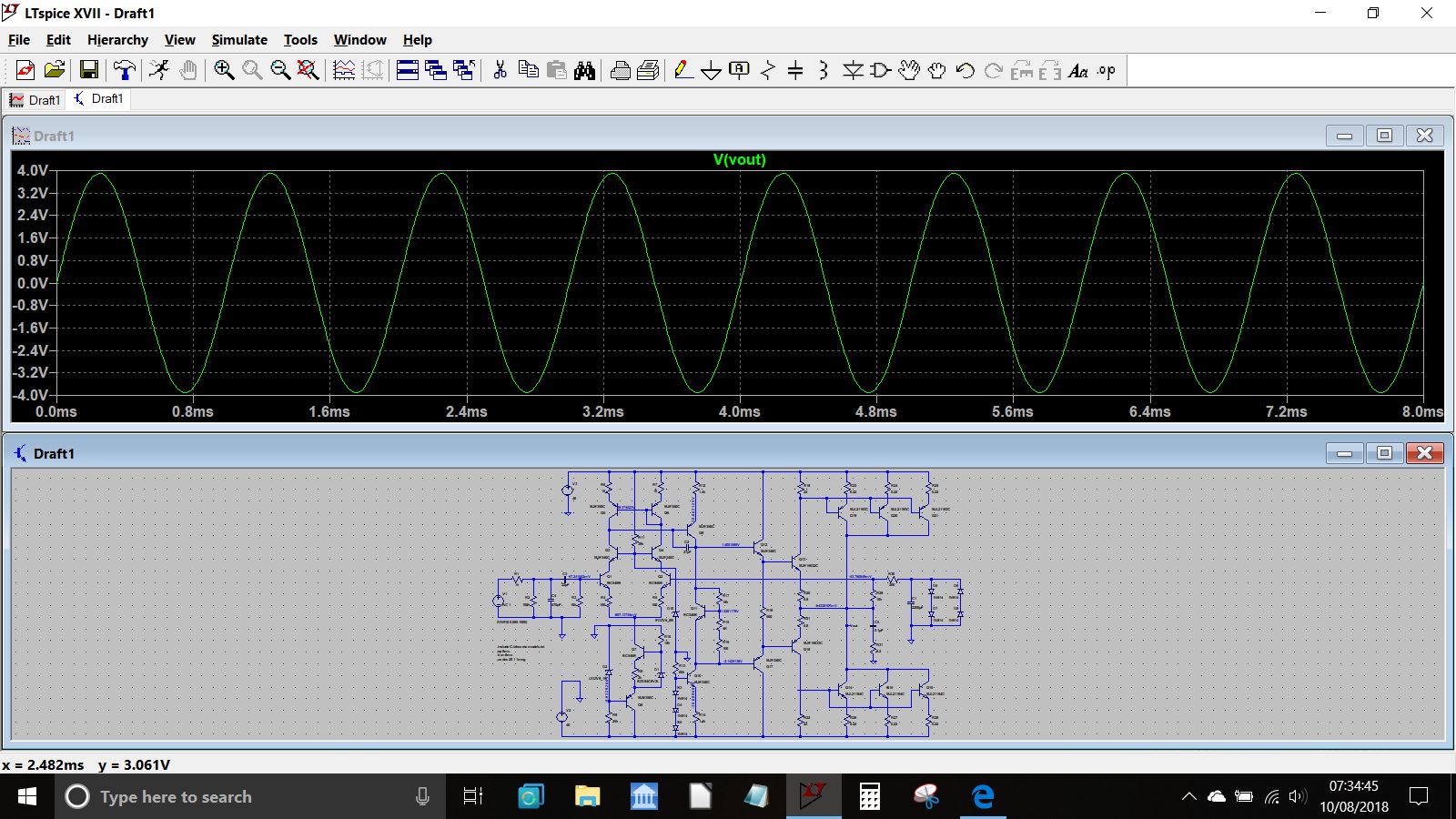
Task: Click the Print icon showing a page
Action: point(648,70)
